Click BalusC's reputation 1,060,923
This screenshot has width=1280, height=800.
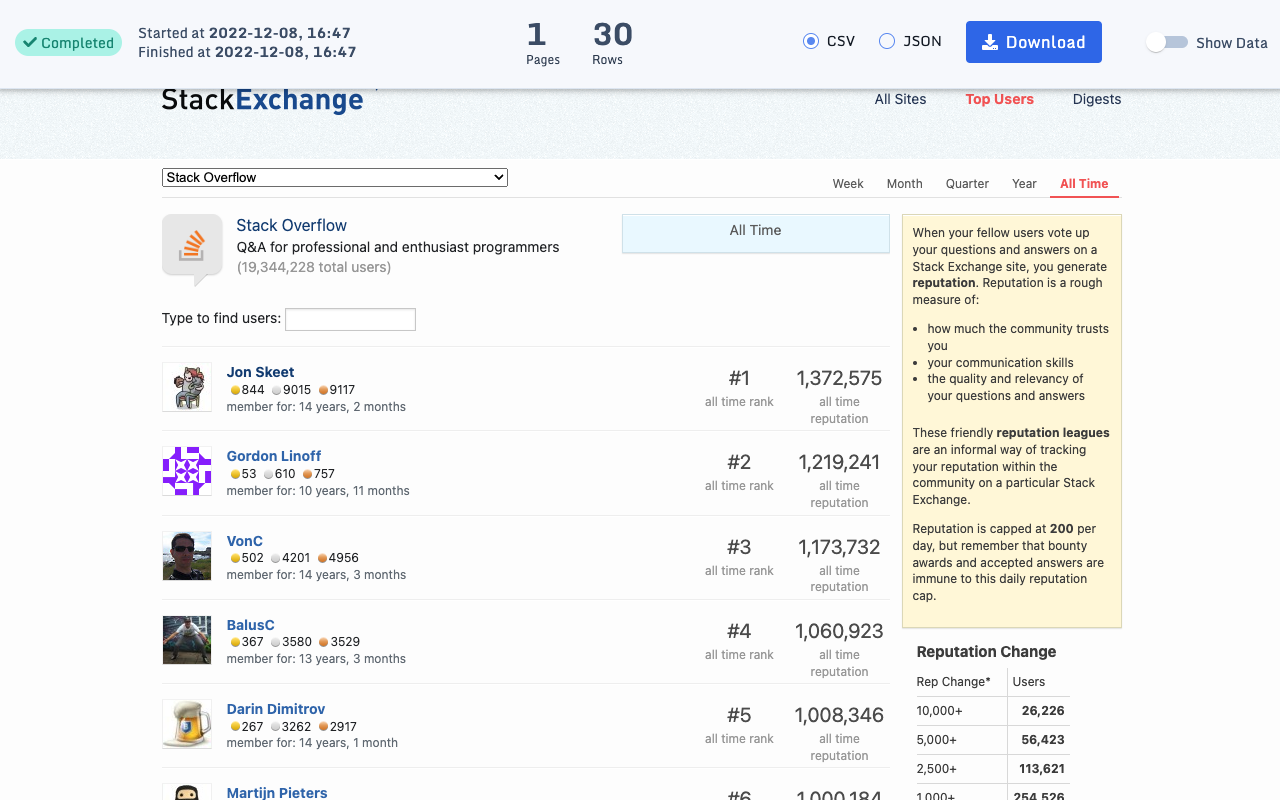pos(839,631)
